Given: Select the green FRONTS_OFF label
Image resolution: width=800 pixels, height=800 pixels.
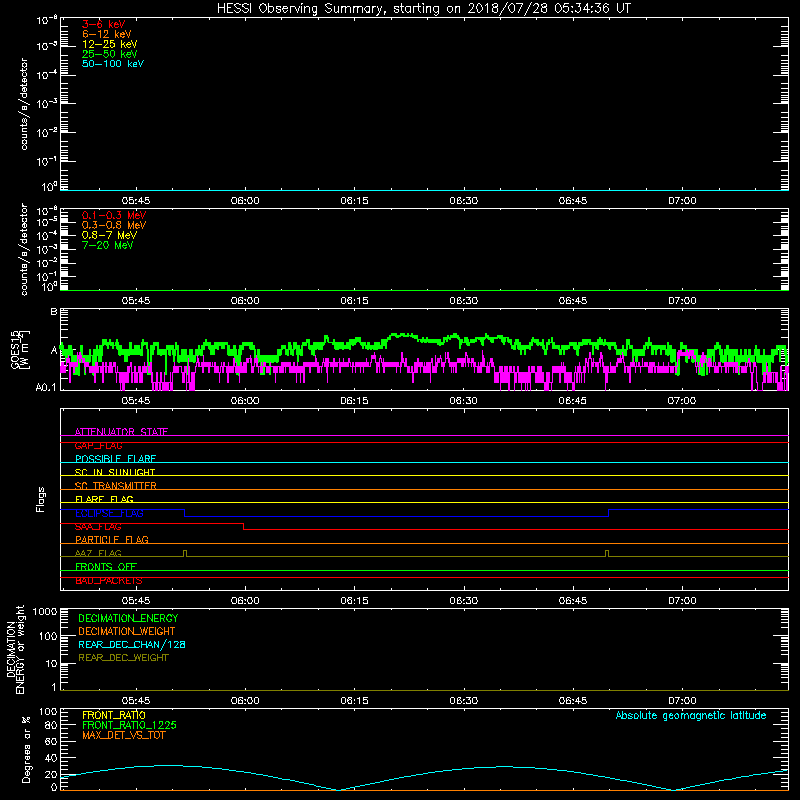Looking at the screenshot, I should 106,567.
